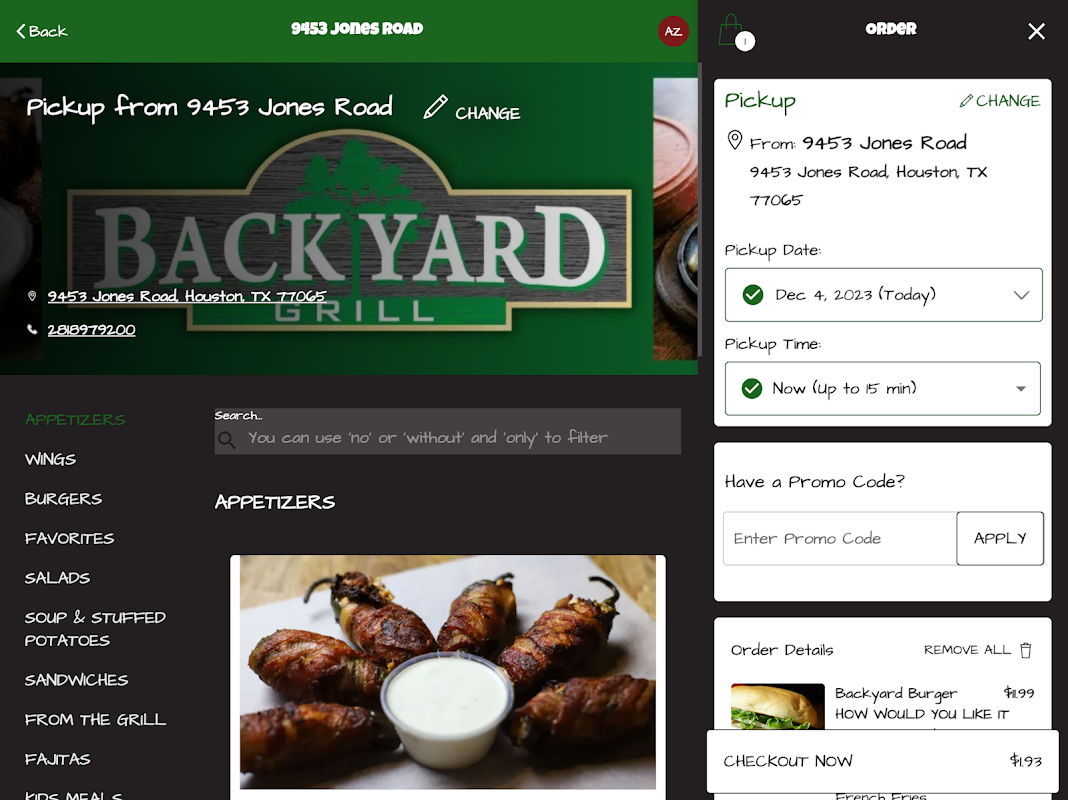This screenshot has height=800, width=1068.
Task: Select the Fajitas category
Action: [57, 758]
